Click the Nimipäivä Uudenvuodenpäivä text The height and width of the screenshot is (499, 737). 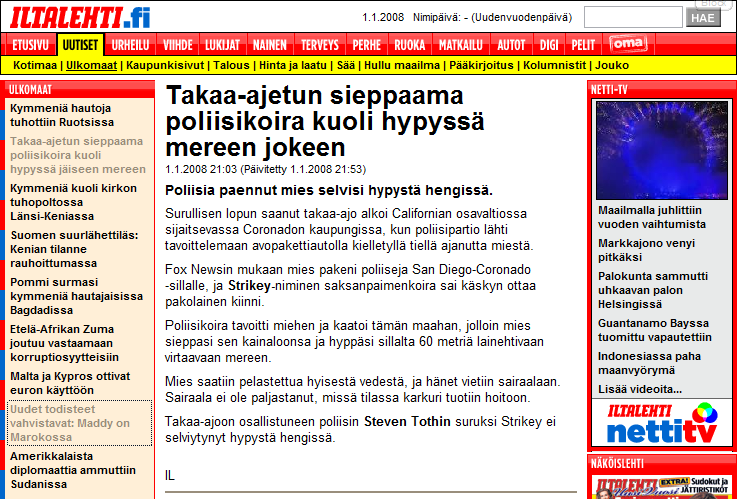tap(493, 18)
